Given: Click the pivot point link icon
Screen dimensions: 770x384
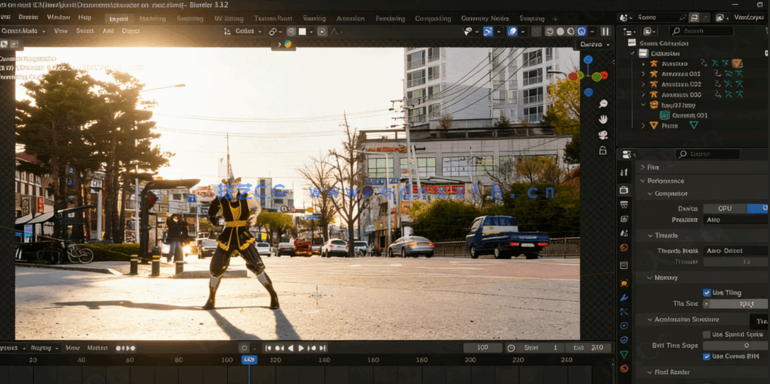Looking at the screenshot, I should click(x=273, y=31).
